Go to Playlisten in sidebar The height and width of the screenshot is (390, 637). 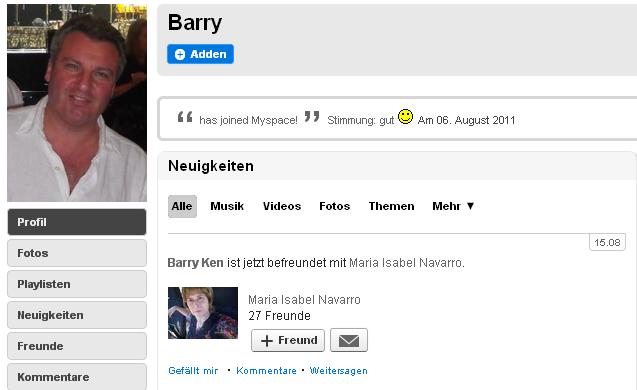click(x=77, y=284)
